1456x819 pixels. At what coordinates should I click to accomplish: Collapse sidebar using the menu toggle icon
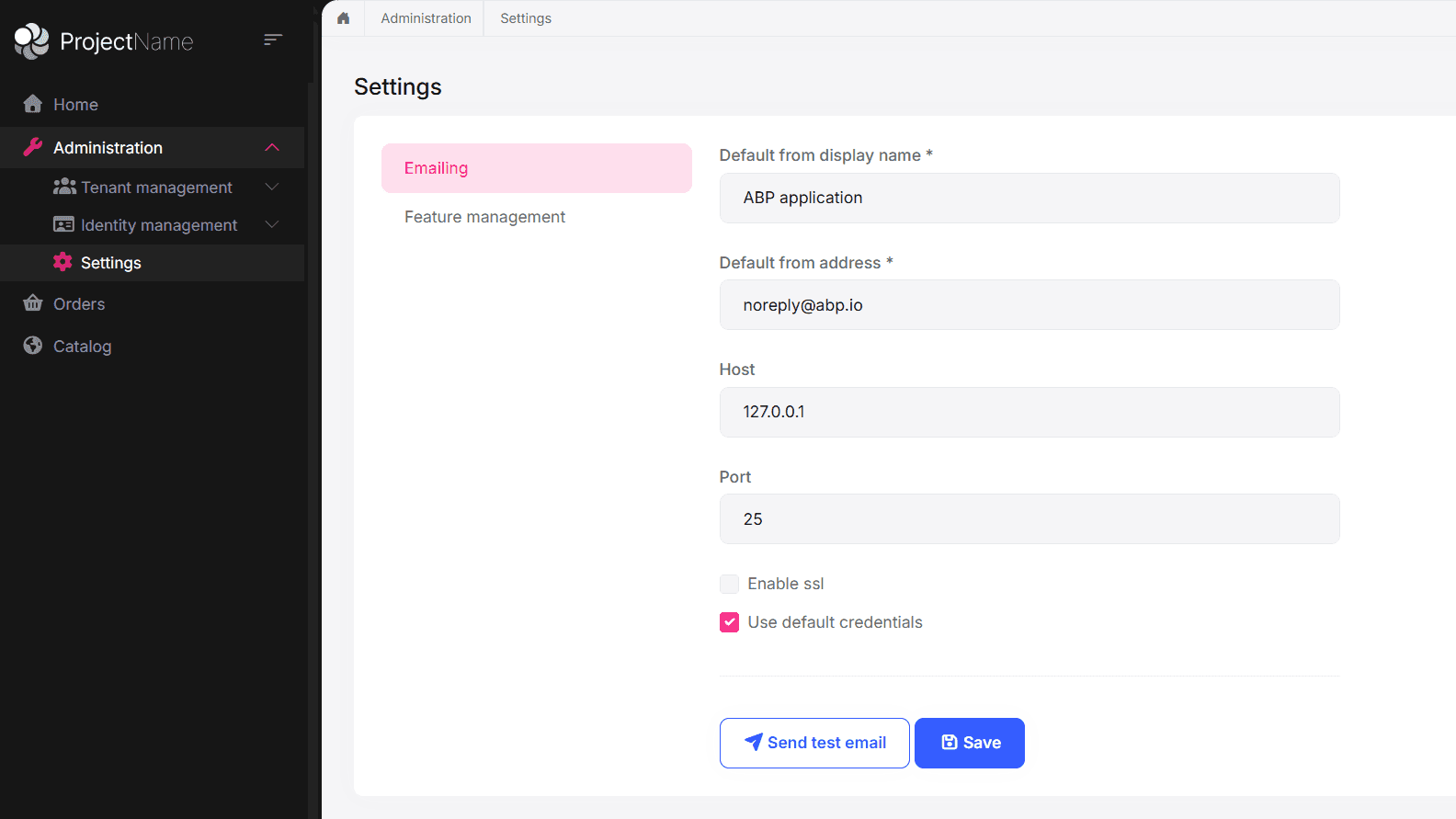pyautogui.click(x=272, y=40)
